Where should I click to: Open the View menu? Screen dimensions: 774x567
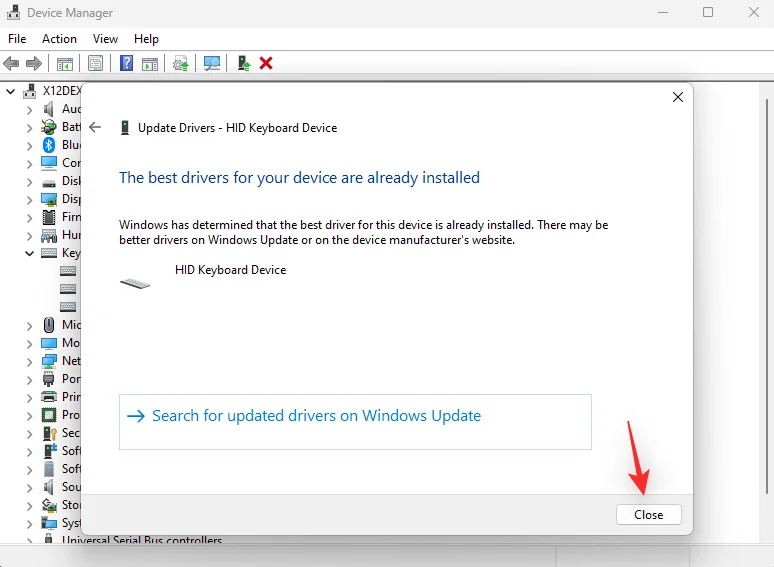[105, 39]
